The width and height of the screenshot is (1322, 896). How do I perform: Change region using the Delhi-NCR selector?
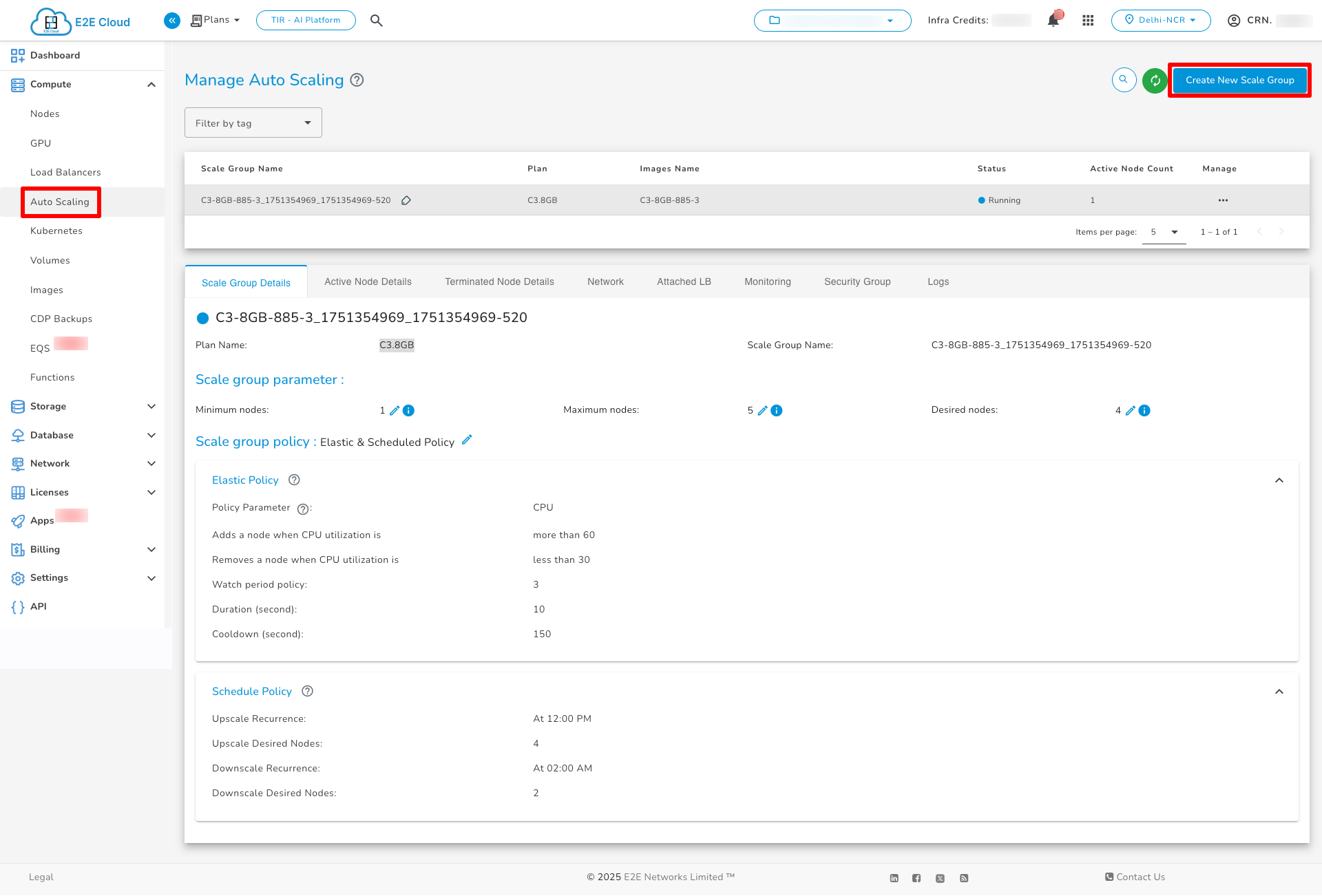pos(1161,20)
